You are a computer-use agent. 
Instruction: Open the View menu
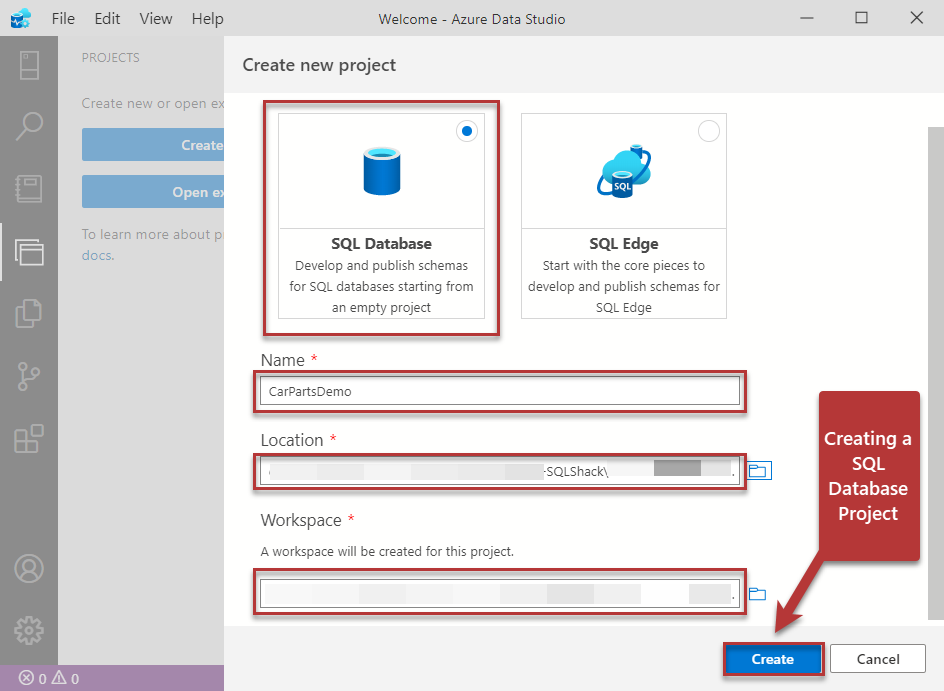pyautogui.click(x=156, y=18)
